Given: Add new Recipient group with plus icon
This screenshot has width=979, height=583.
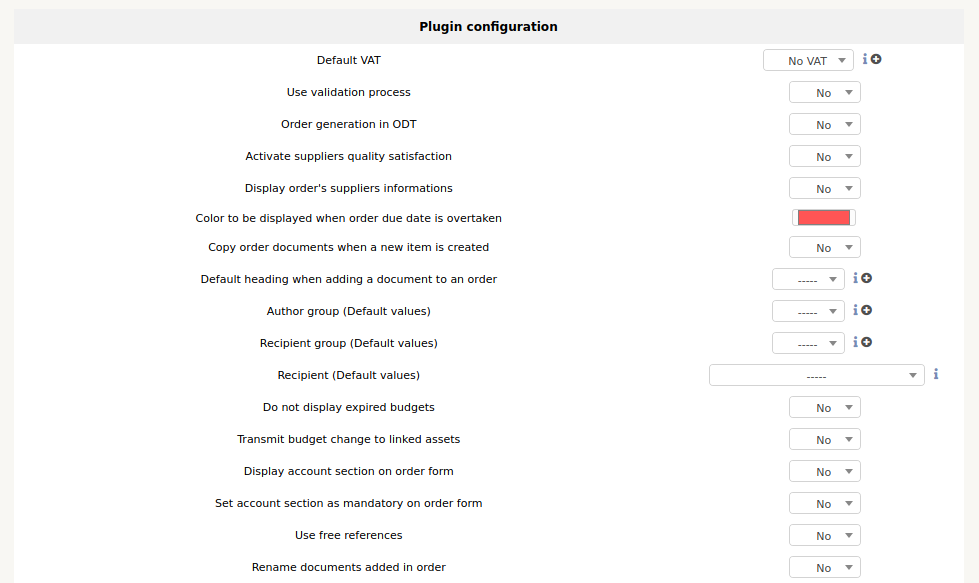Looking at the screenshot, I should [x=866, y=343].
